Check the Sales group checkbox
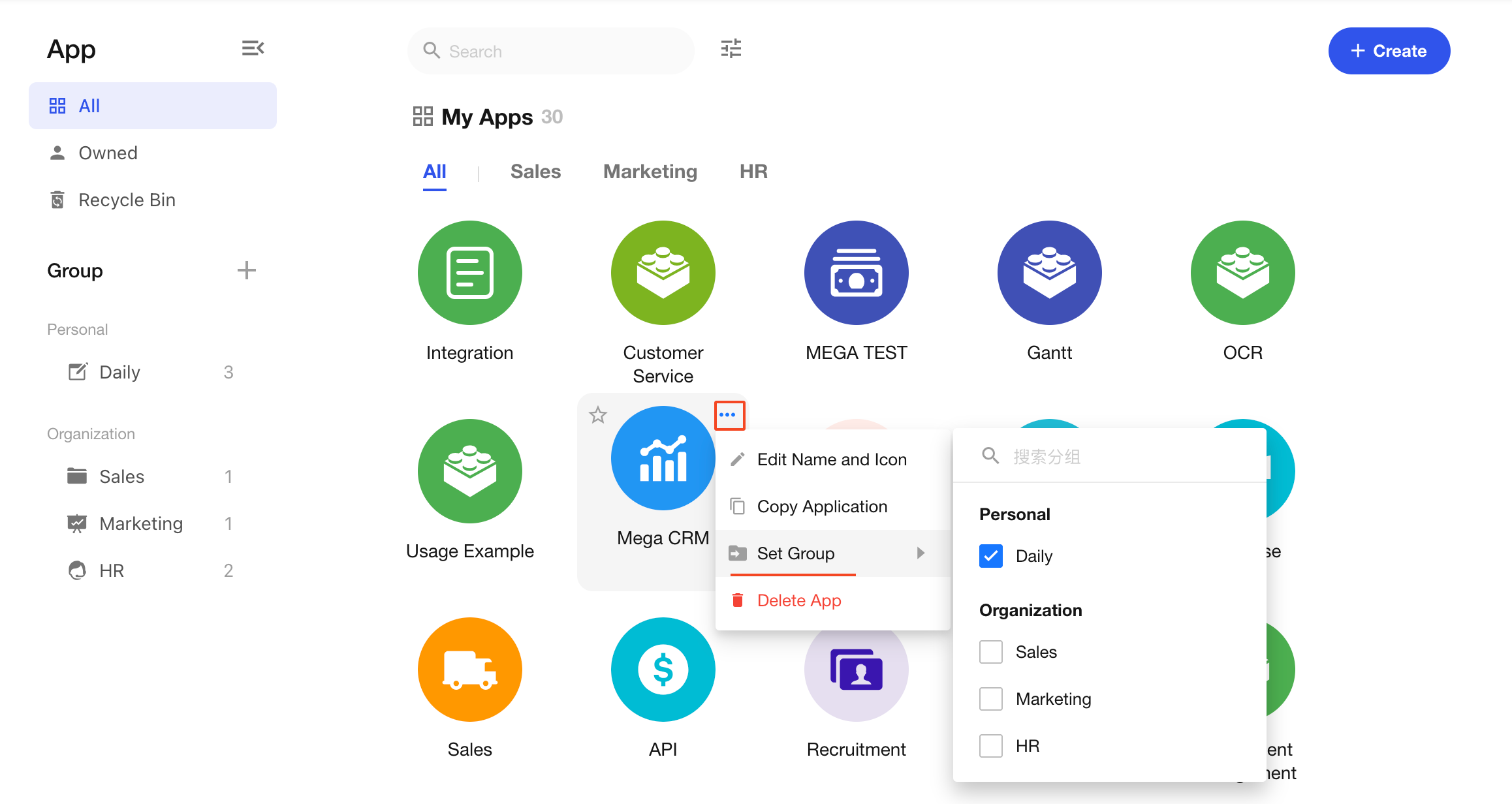This screenshot has height=804, width=1512. (990, 652)
